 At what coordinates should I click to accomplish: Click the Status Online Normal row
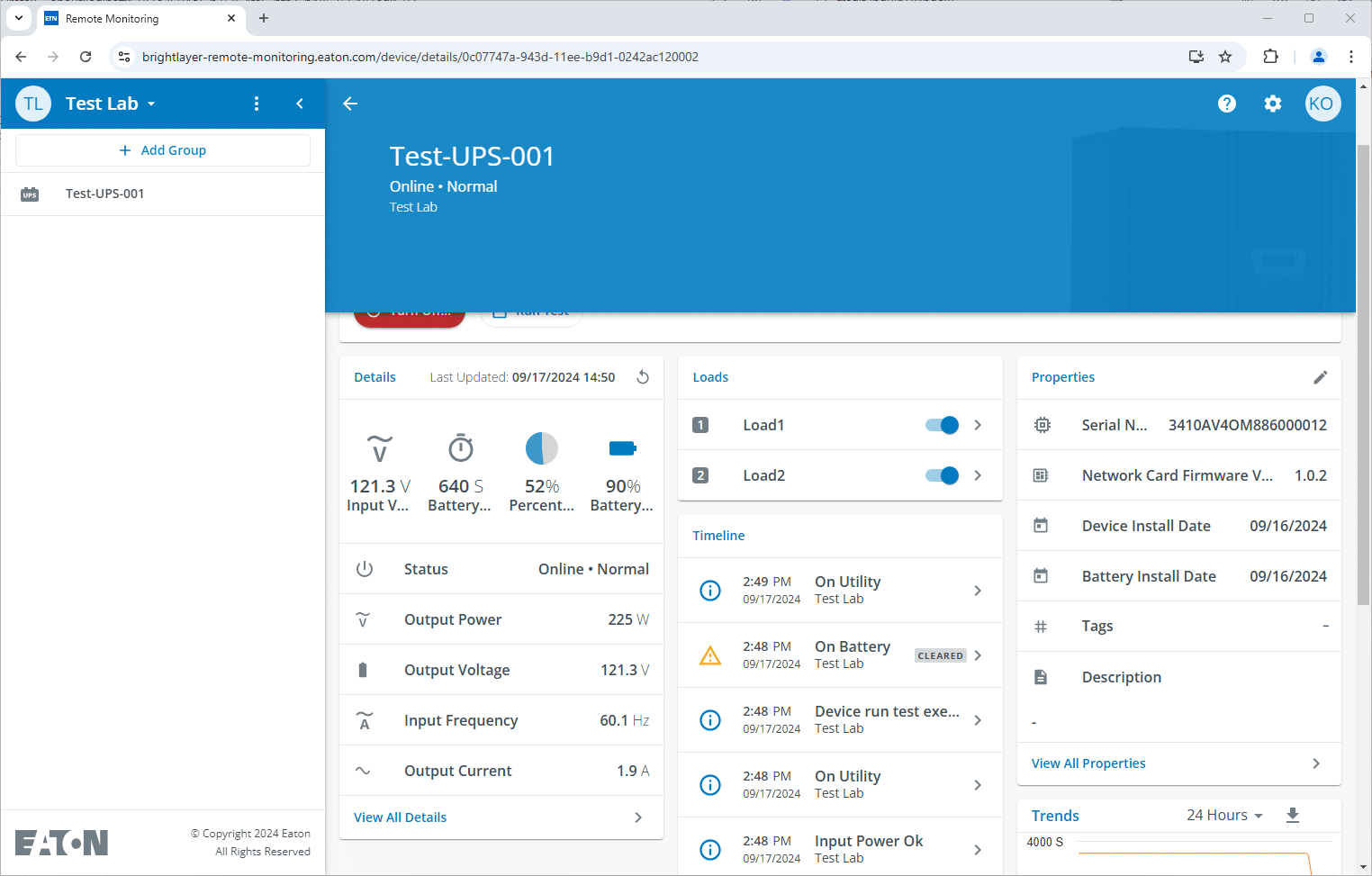pyautogui.click(x=501, y=569)
